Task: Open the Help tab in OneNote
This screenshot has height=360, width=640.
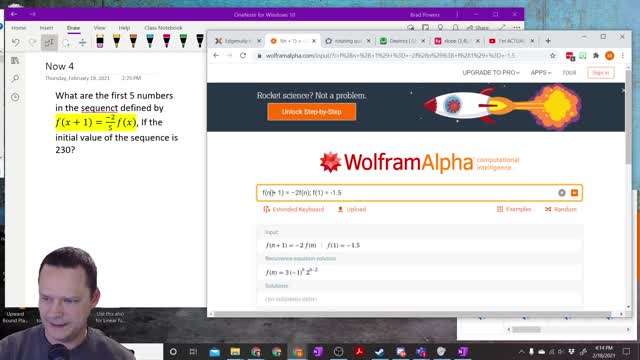Action: 124,28
